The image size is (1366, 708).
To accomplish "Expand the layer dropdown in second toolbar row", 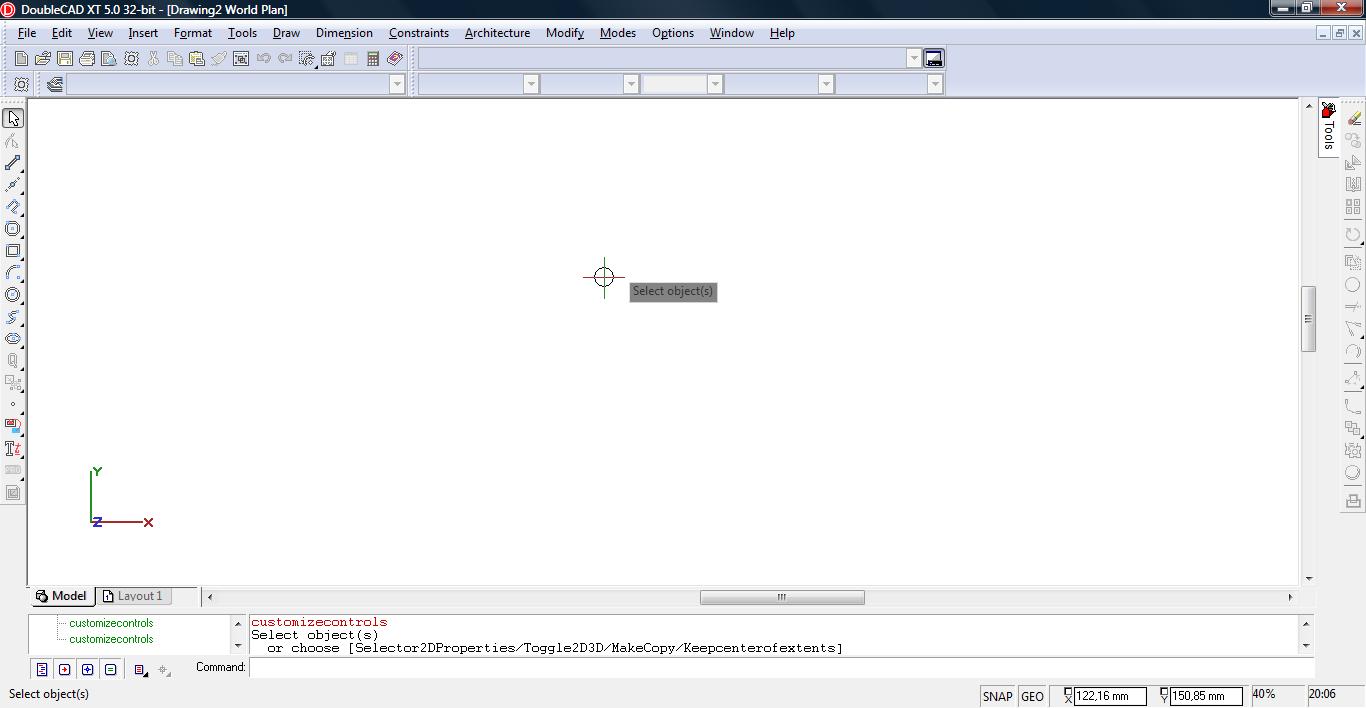I will click(396, 84).
